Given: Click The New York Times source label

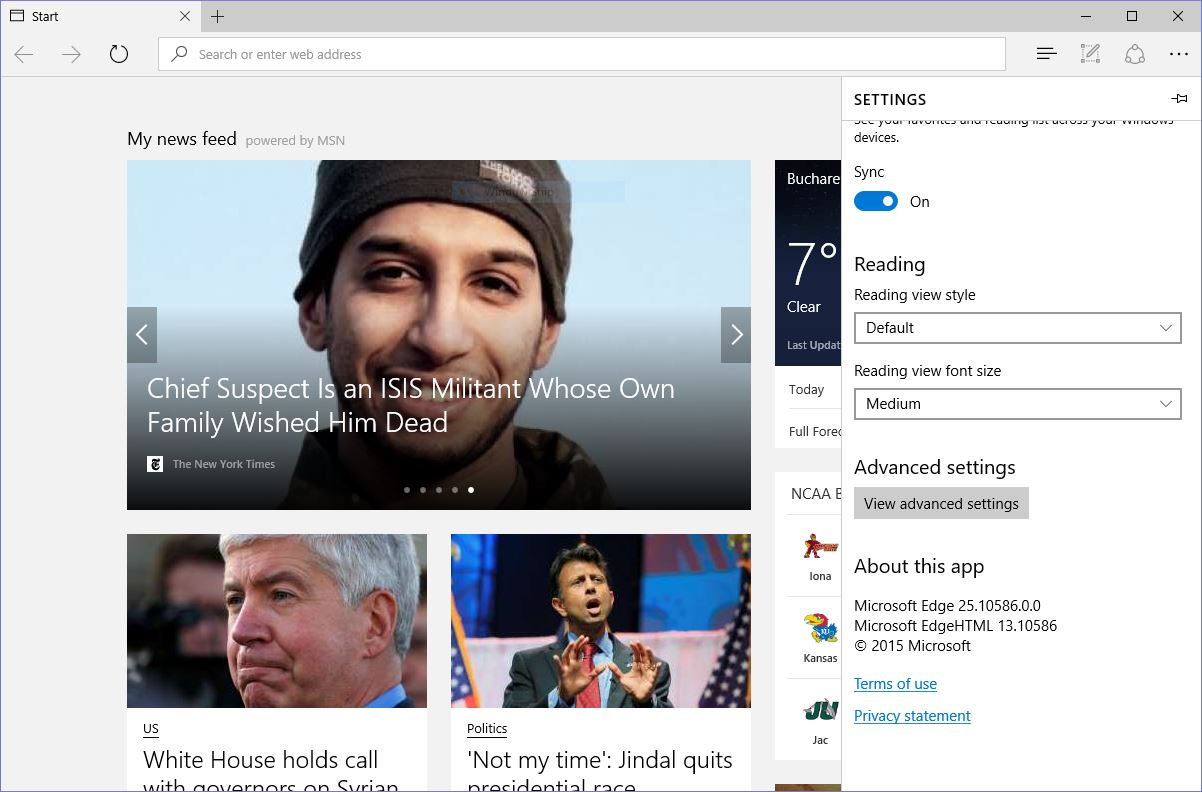Looking at the screenshot, I should (x=224, y=464).
